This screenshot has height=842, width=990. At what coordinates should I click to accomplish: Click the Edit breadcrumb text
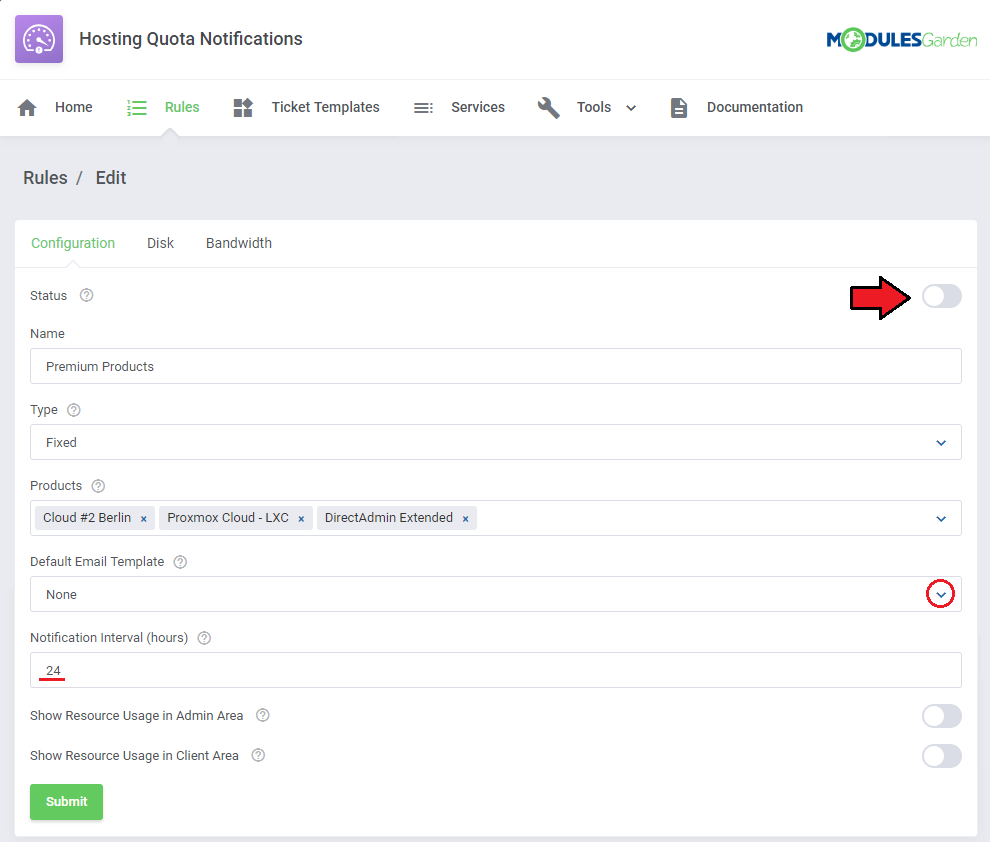[x=111, y=178]
